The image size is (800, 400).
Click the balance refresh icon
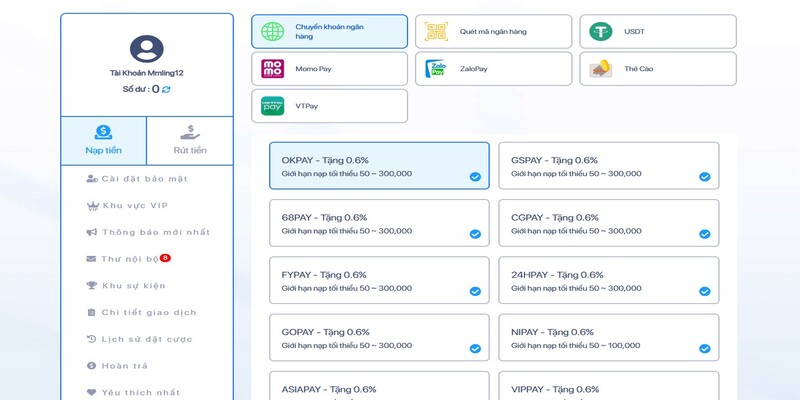click(x=166, y=90)
